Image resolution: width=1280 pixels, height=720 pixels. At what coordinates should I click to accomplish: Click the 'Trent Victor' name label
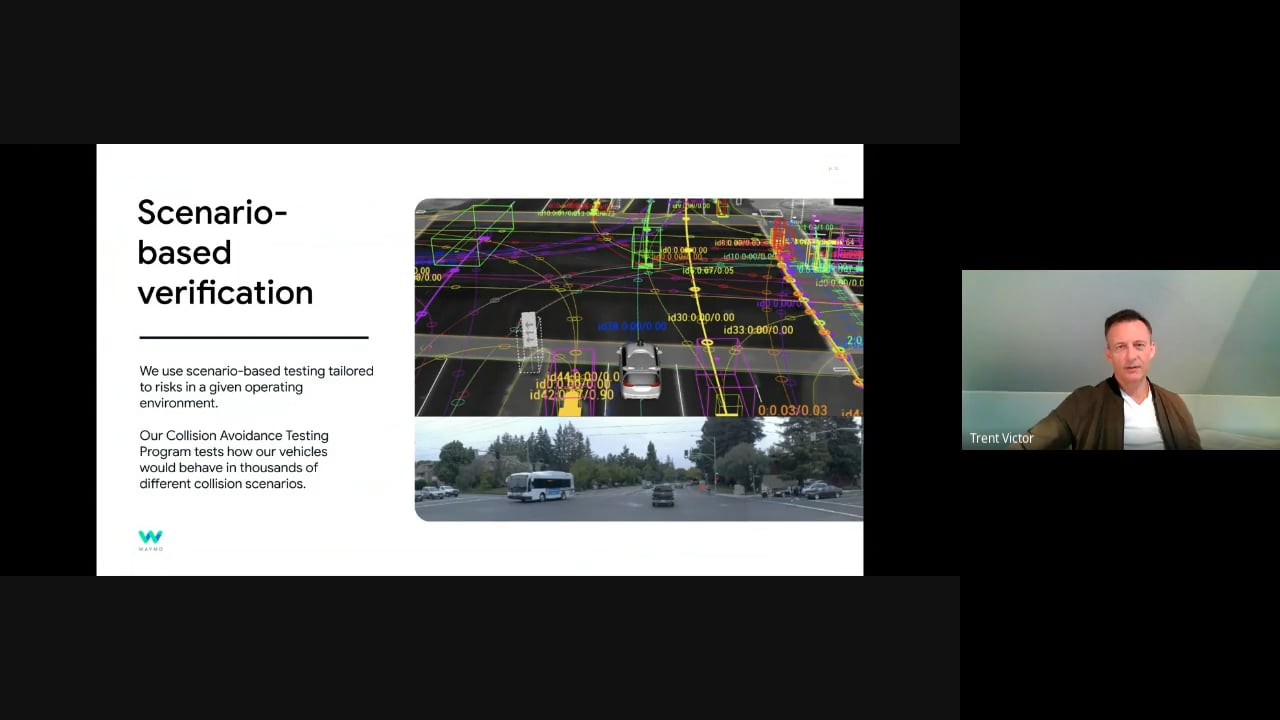[x=1001, y=438]
